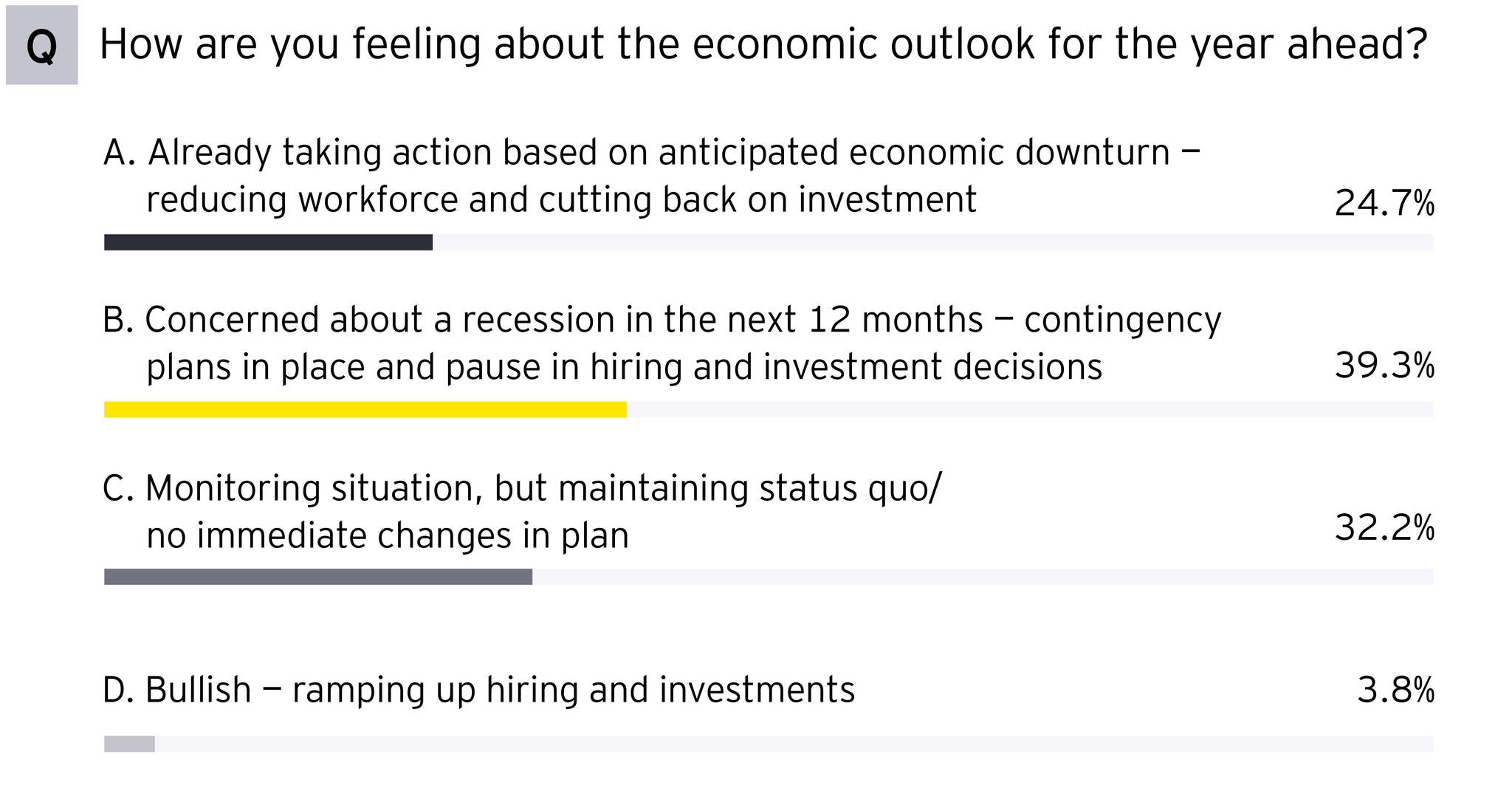Select option B 'Concerned about a recession' line
The image size is (1512, 788).
click(662, 321)
